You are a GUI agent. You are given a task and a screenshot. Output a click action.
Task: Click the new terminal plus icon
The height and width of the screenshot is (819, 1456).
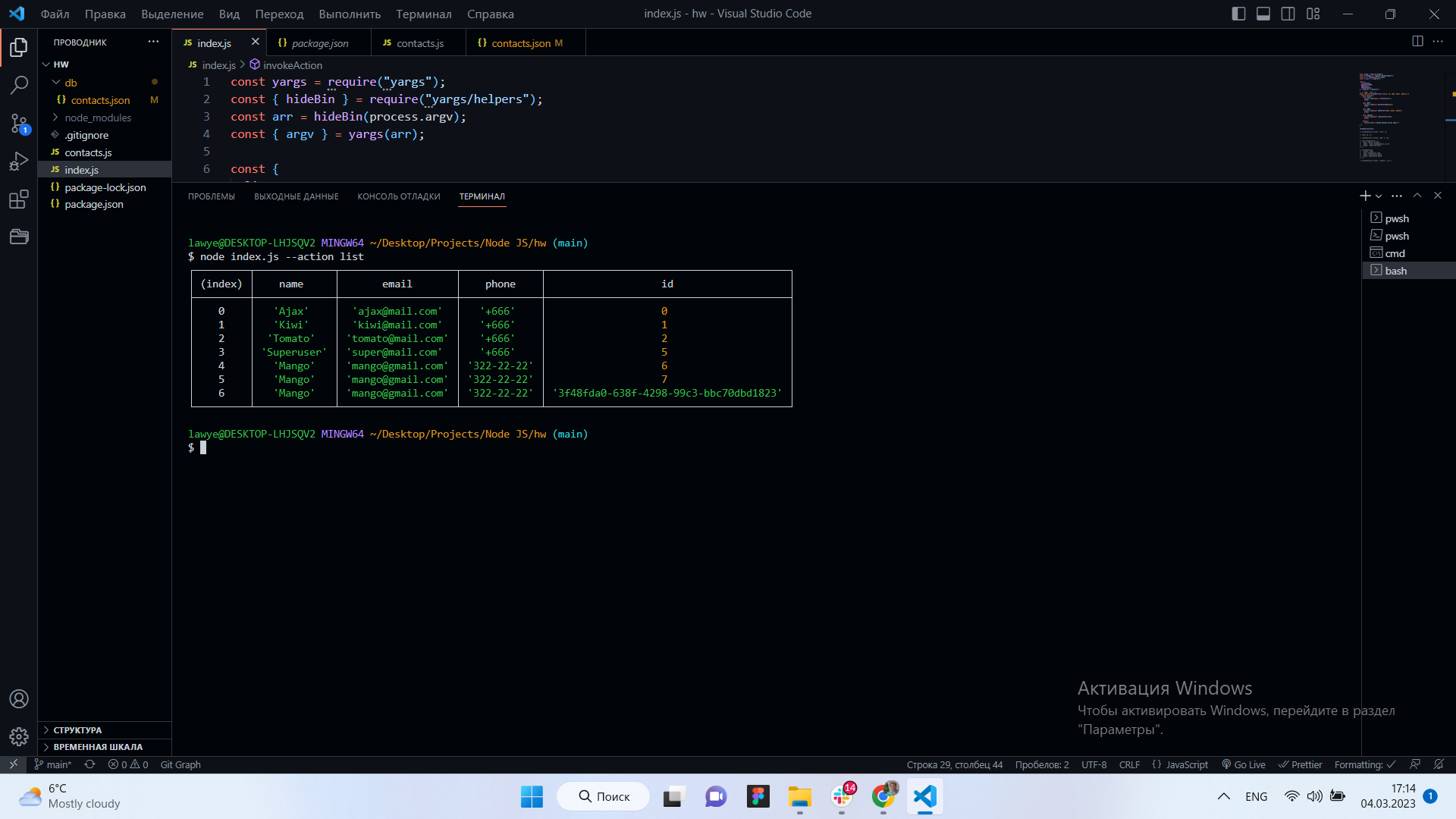coord(1365,196)
